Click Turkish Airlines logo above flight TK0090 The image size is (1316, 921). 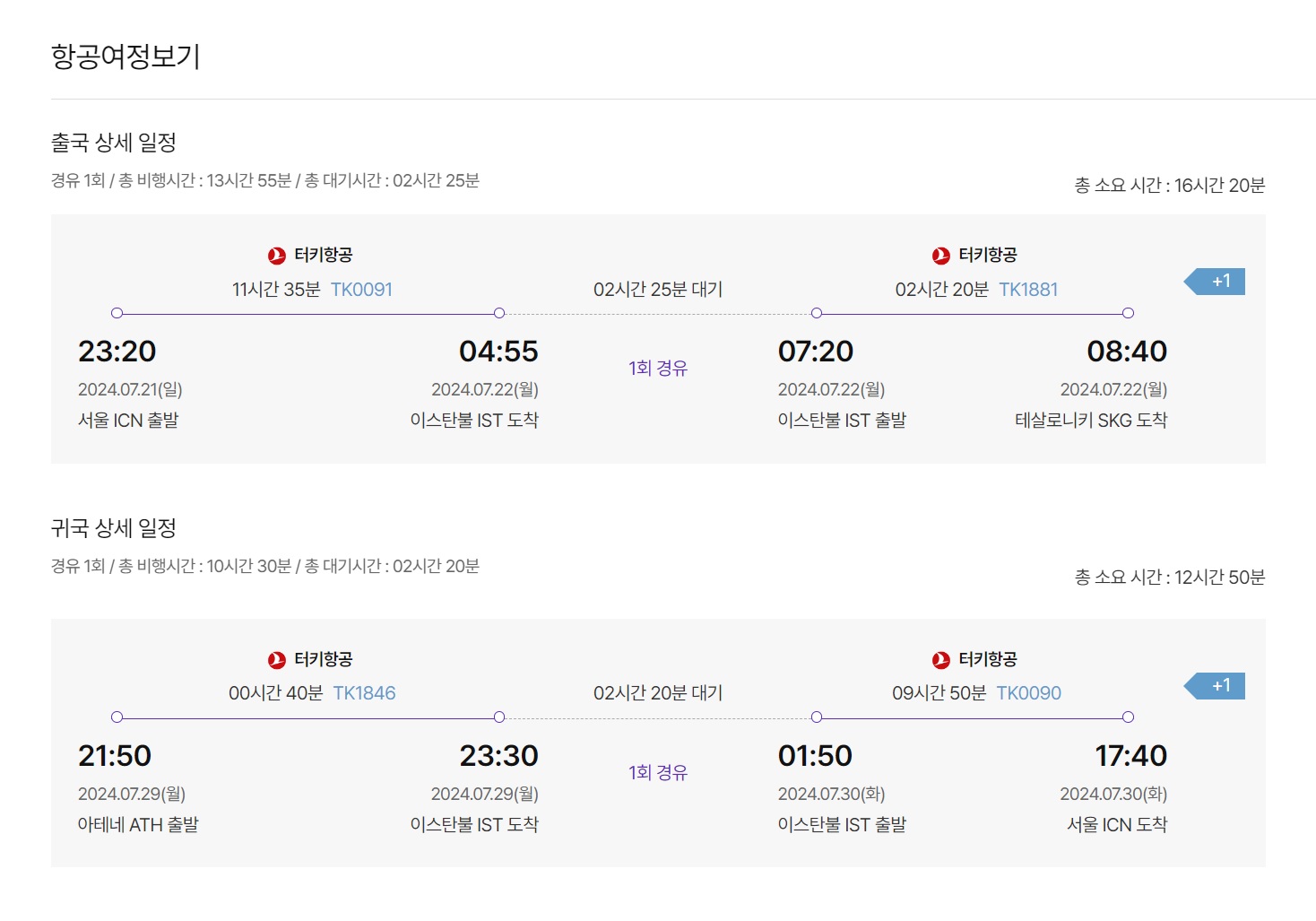[941, 660]
